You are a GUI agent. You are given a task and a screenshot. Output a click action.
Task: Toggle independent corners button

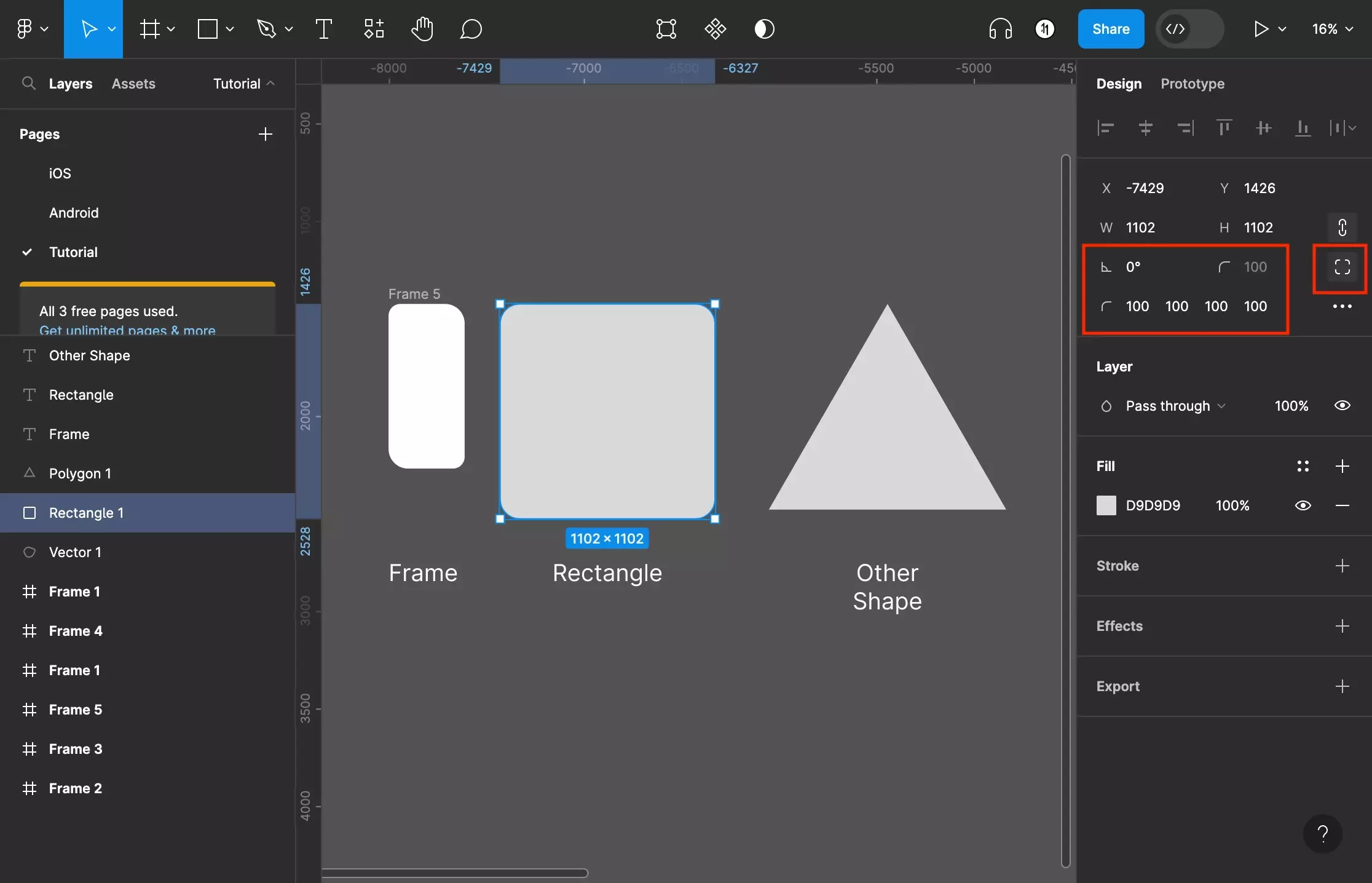point(1342,267)
